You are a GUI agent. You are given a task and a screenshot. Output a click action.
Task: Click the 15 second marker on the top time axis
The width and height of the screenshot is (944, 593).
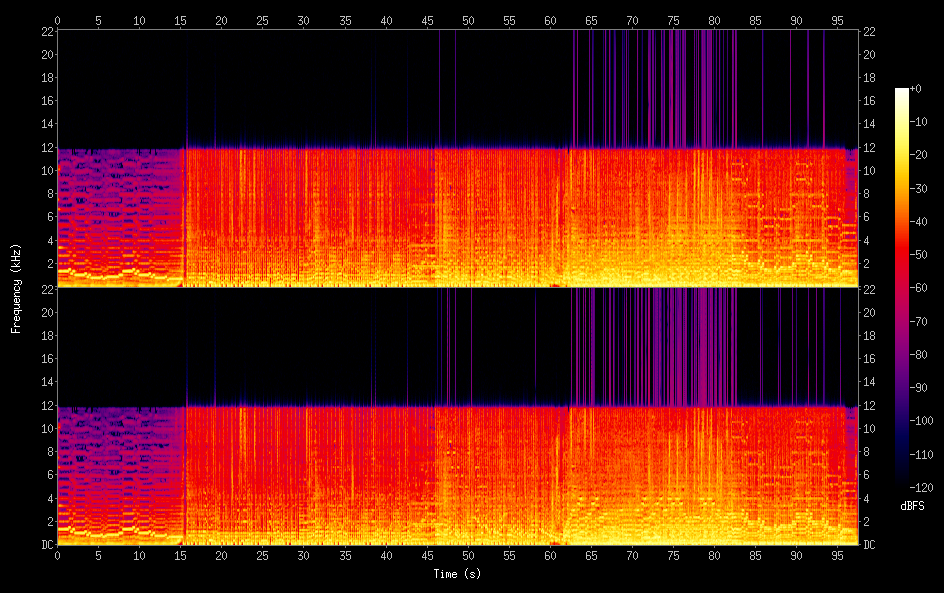[x=181, y=19]
